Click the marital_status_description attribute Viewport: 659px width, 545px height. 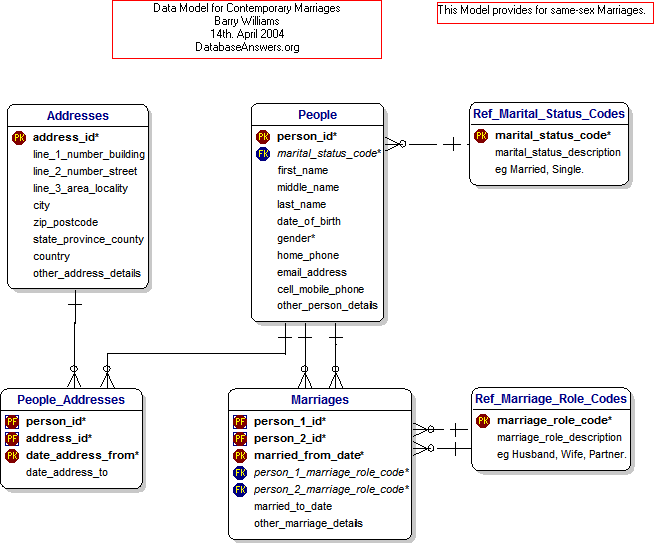(558, 153)
